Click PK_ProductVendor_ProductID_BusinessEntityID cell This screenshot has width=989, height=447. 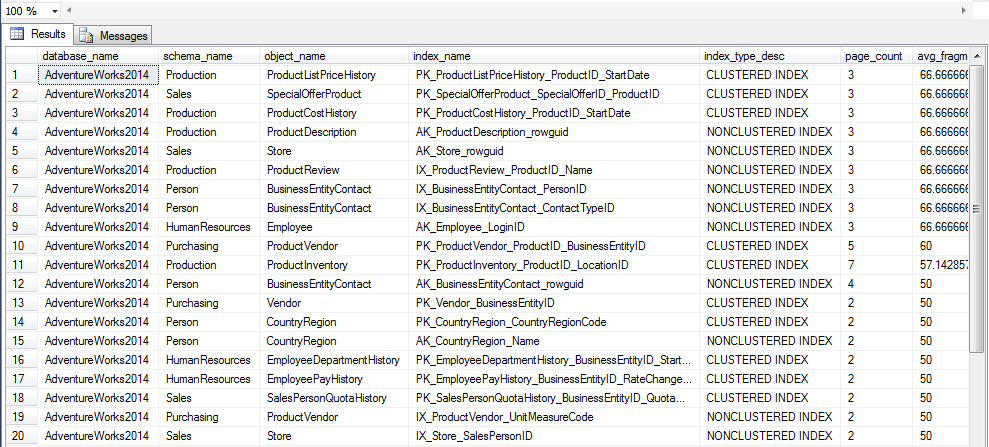click(x=554, y=245)
